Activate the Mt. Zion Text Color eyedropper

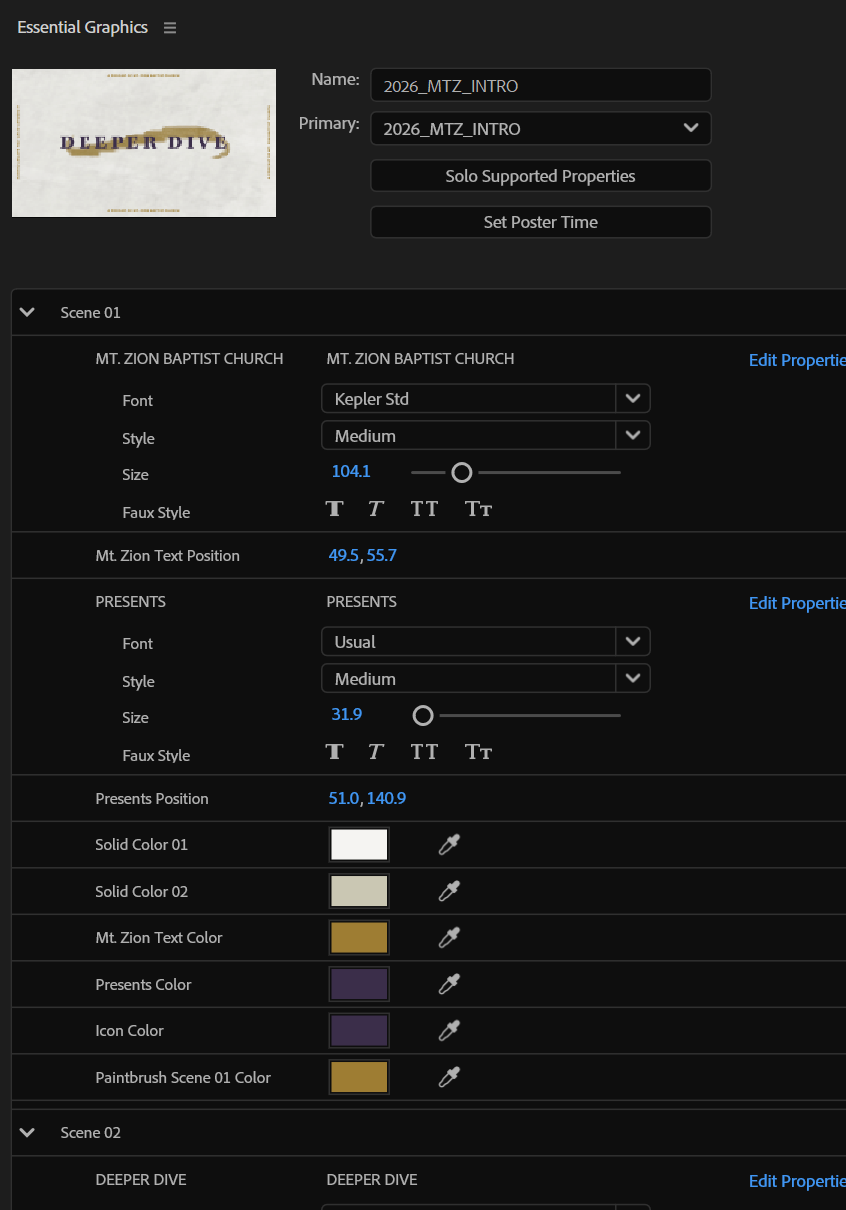coord(449,938)
